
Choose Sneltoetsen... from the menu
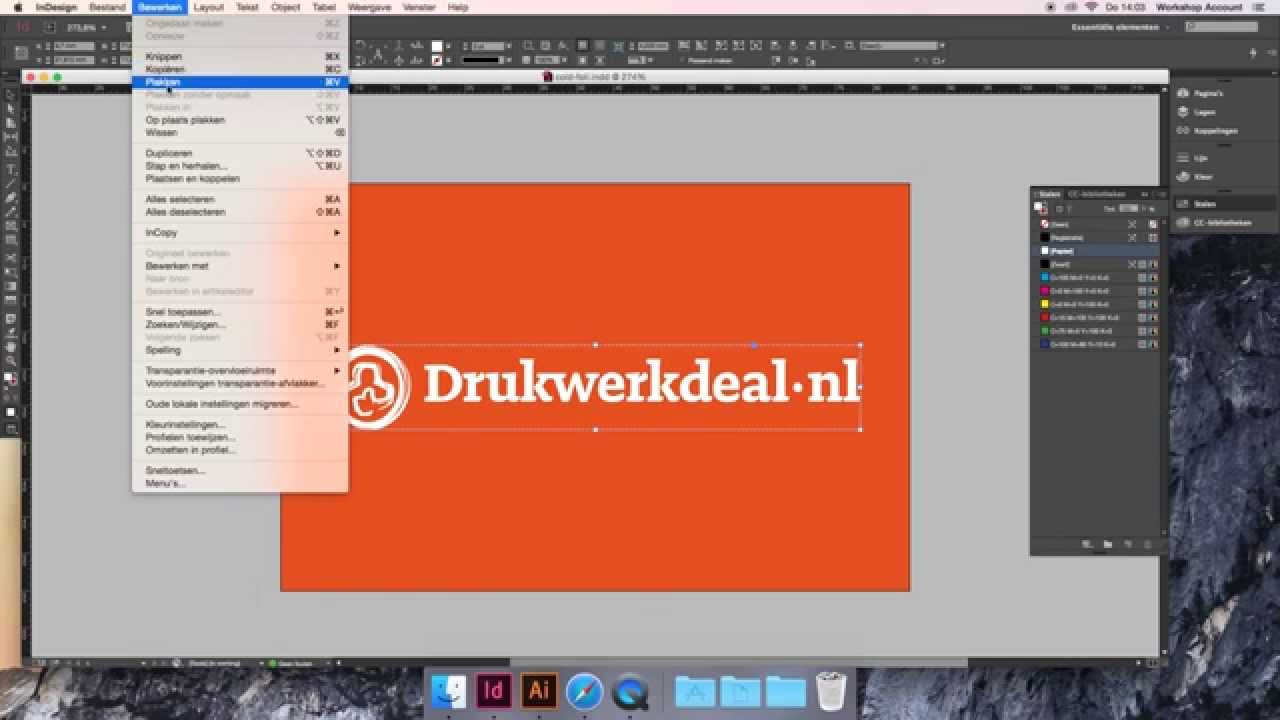coord(240,470)
